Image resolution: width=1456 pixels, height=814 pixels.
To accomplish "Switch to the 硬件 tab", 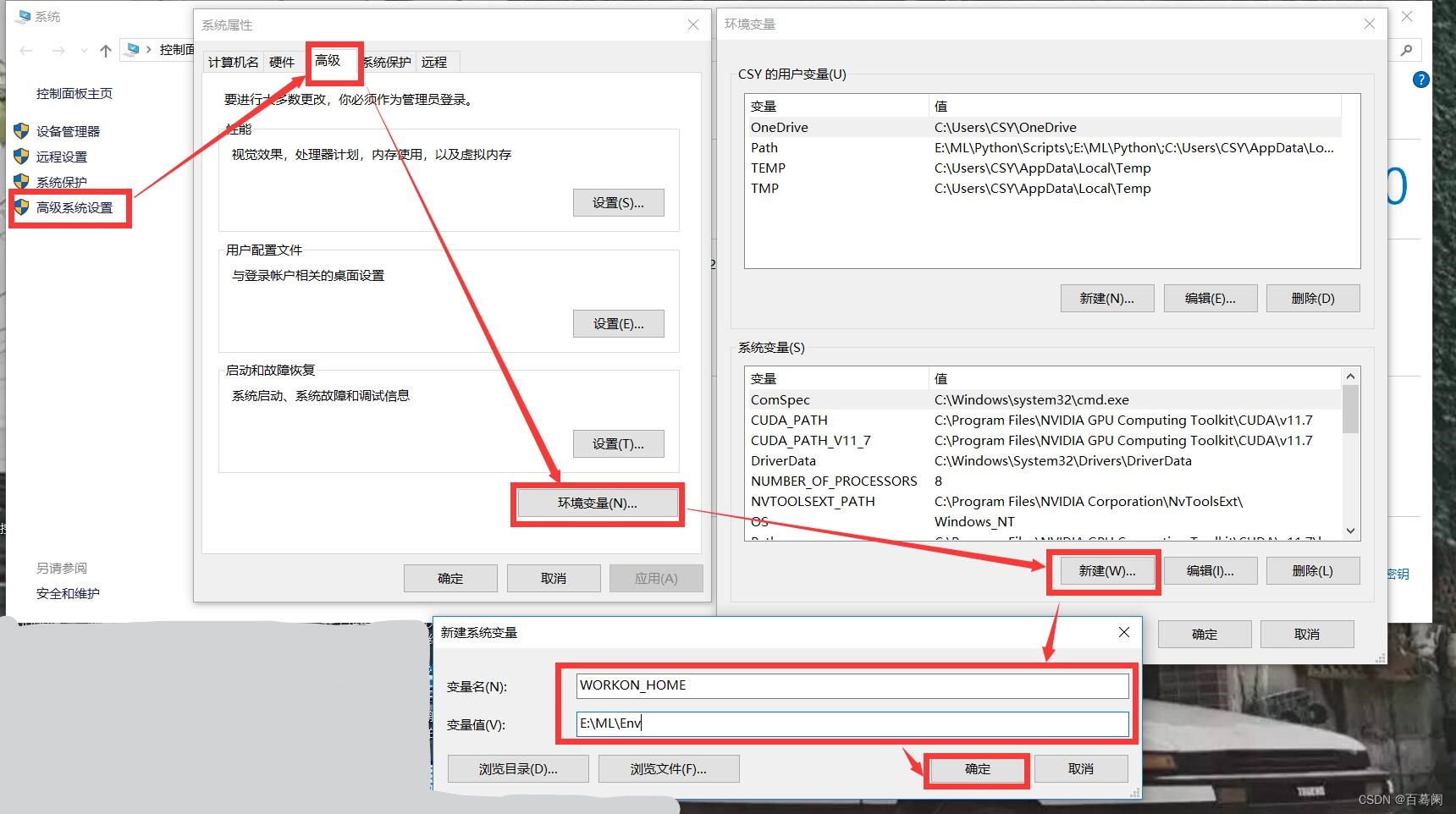I will click(x=282, y=62).
